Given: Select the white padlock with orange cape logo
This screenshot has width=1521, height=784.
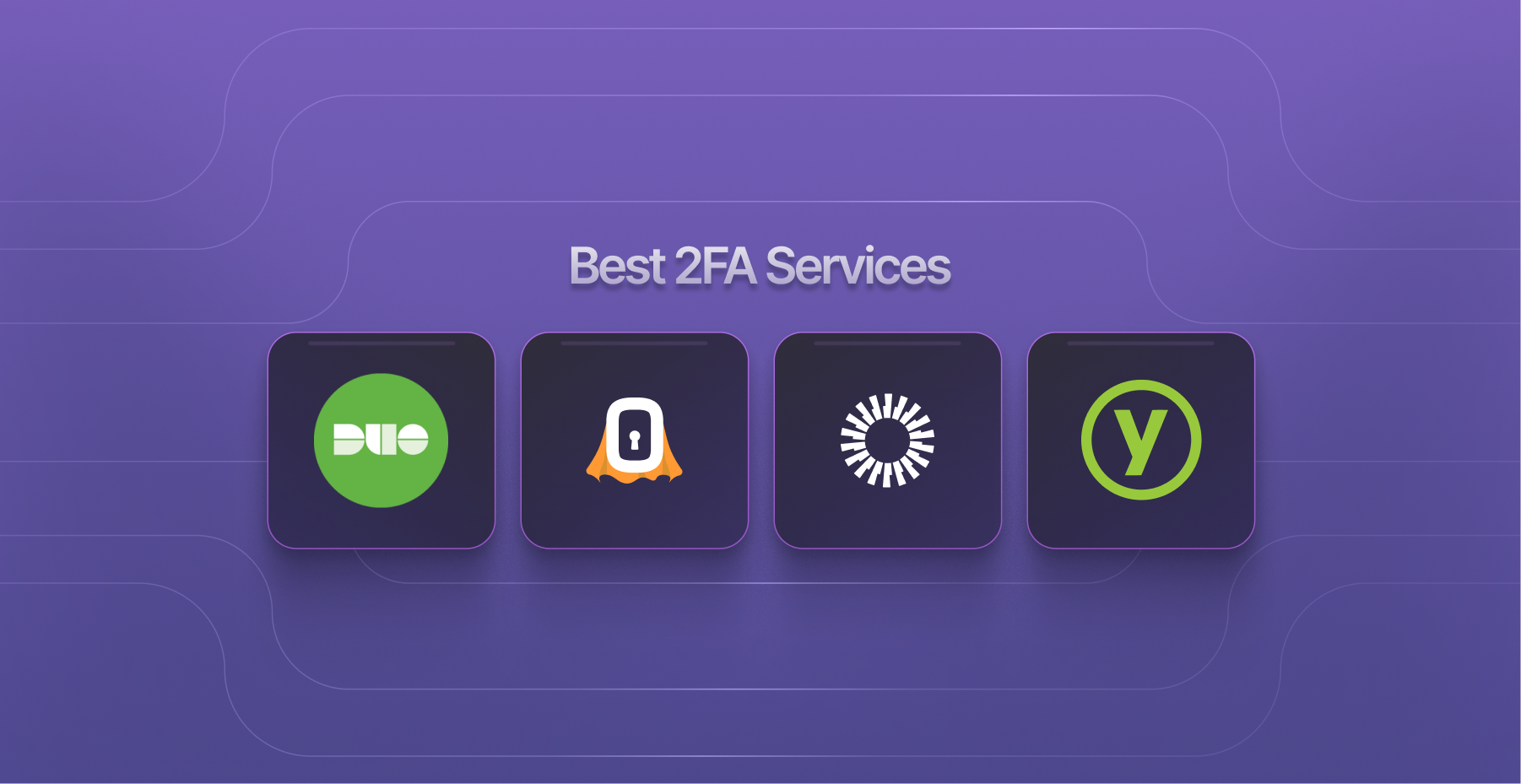Looking at the screenshot, I should [x=635, y=441].
